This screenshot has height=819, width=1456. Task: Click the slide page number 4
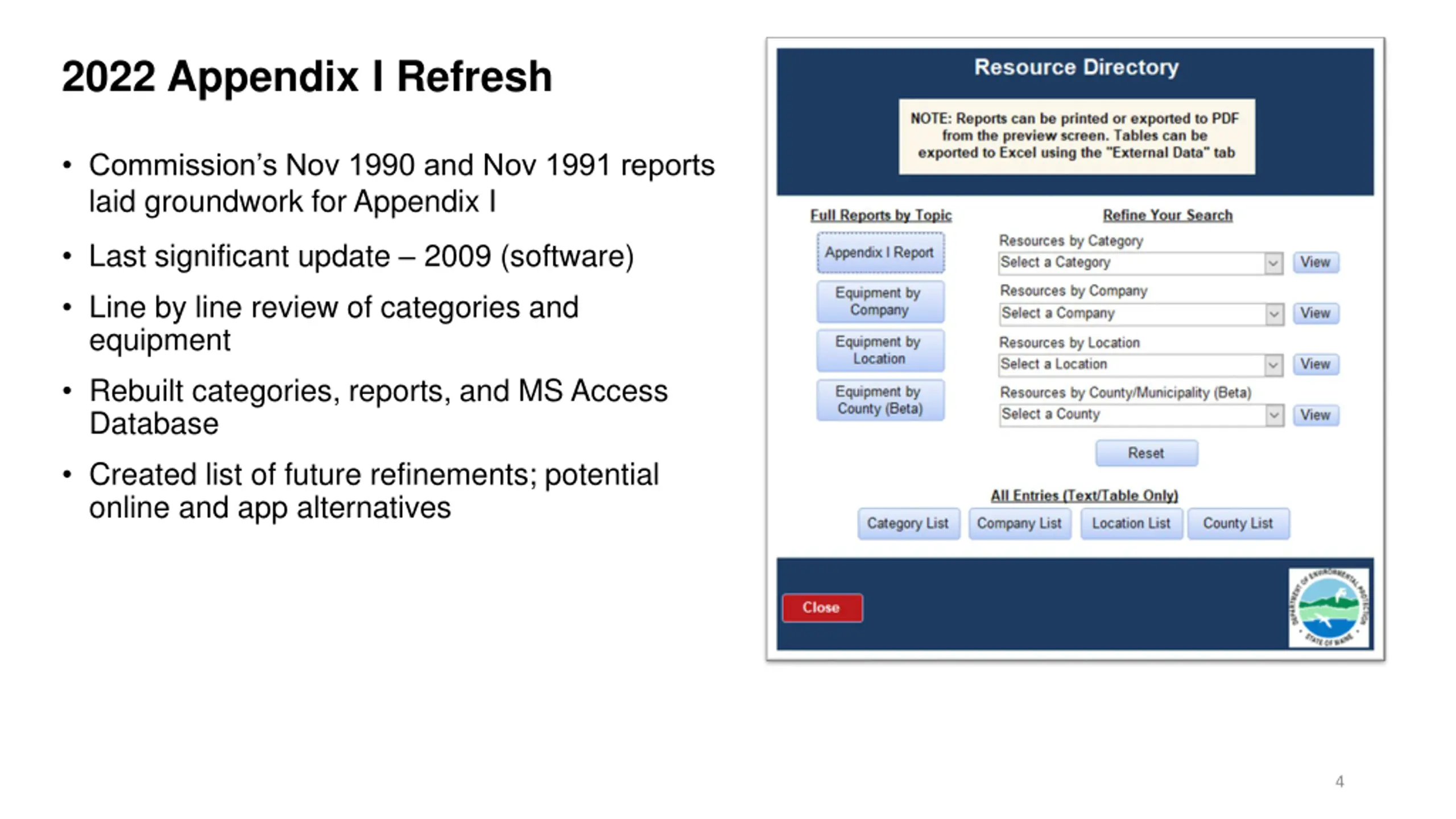(1339, 781)
